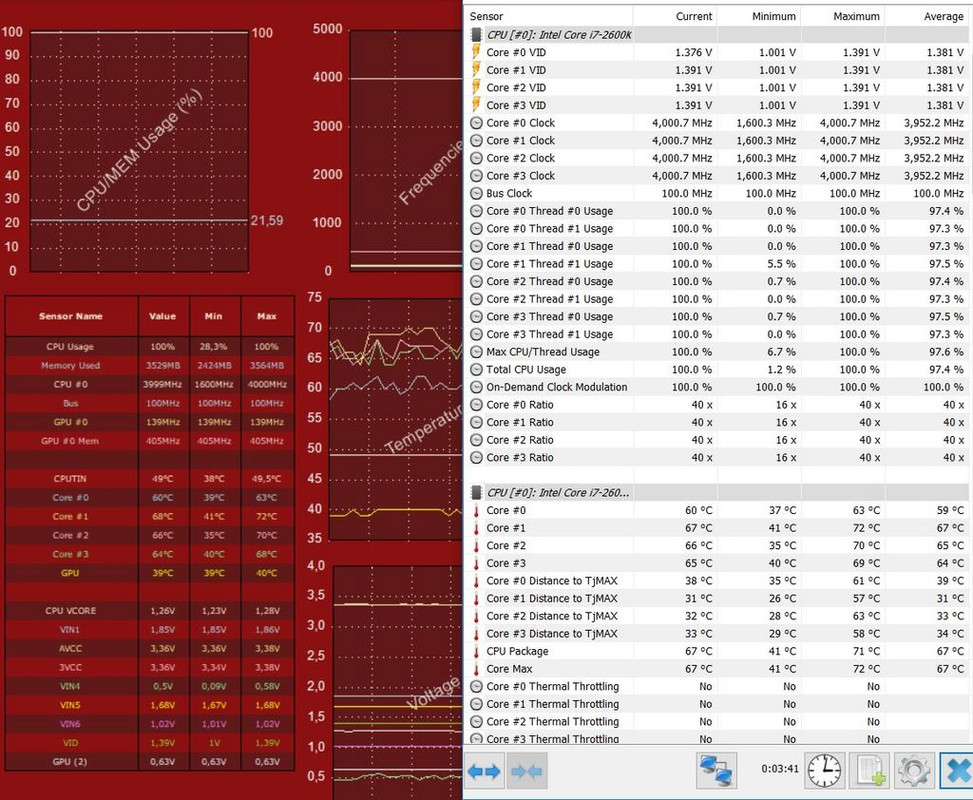Open the remote network monitors button
This screenshot has width=973, height=800.
click(716, 770)
